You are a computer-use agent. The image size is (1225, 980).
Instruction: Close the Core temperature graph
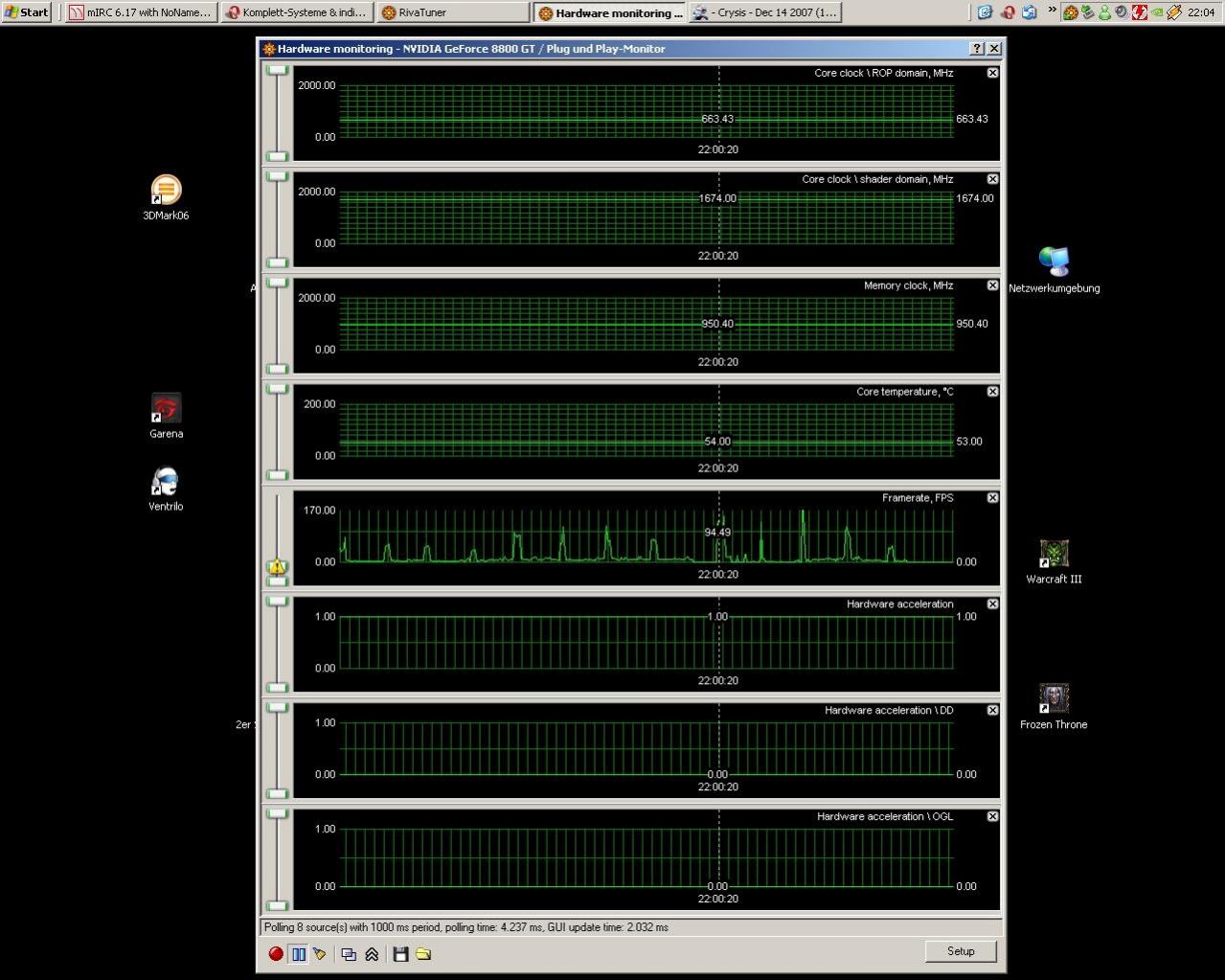pos(992,392)
